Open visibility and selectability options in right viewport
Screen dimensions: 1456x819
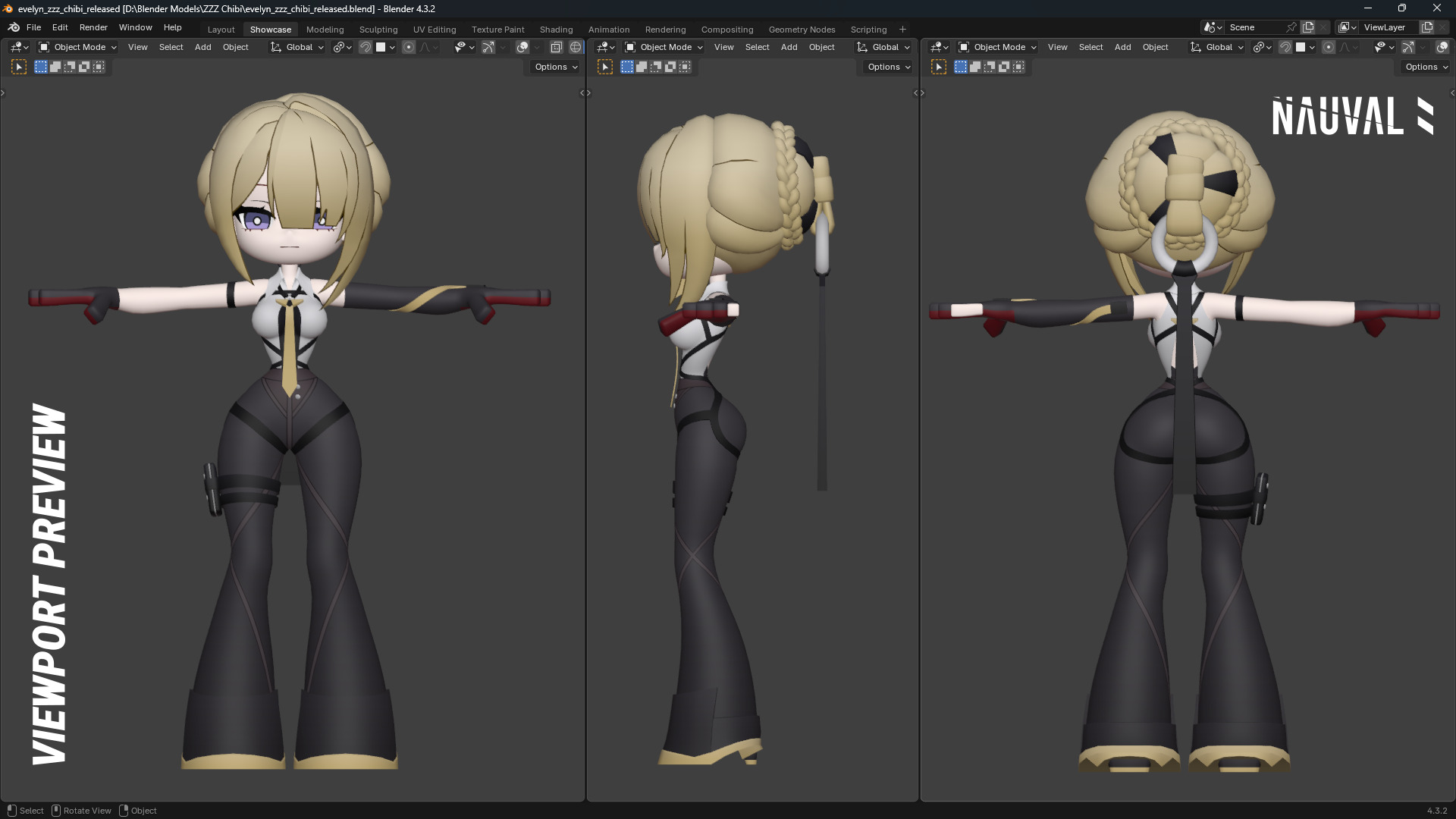(x=1384, y=47)
